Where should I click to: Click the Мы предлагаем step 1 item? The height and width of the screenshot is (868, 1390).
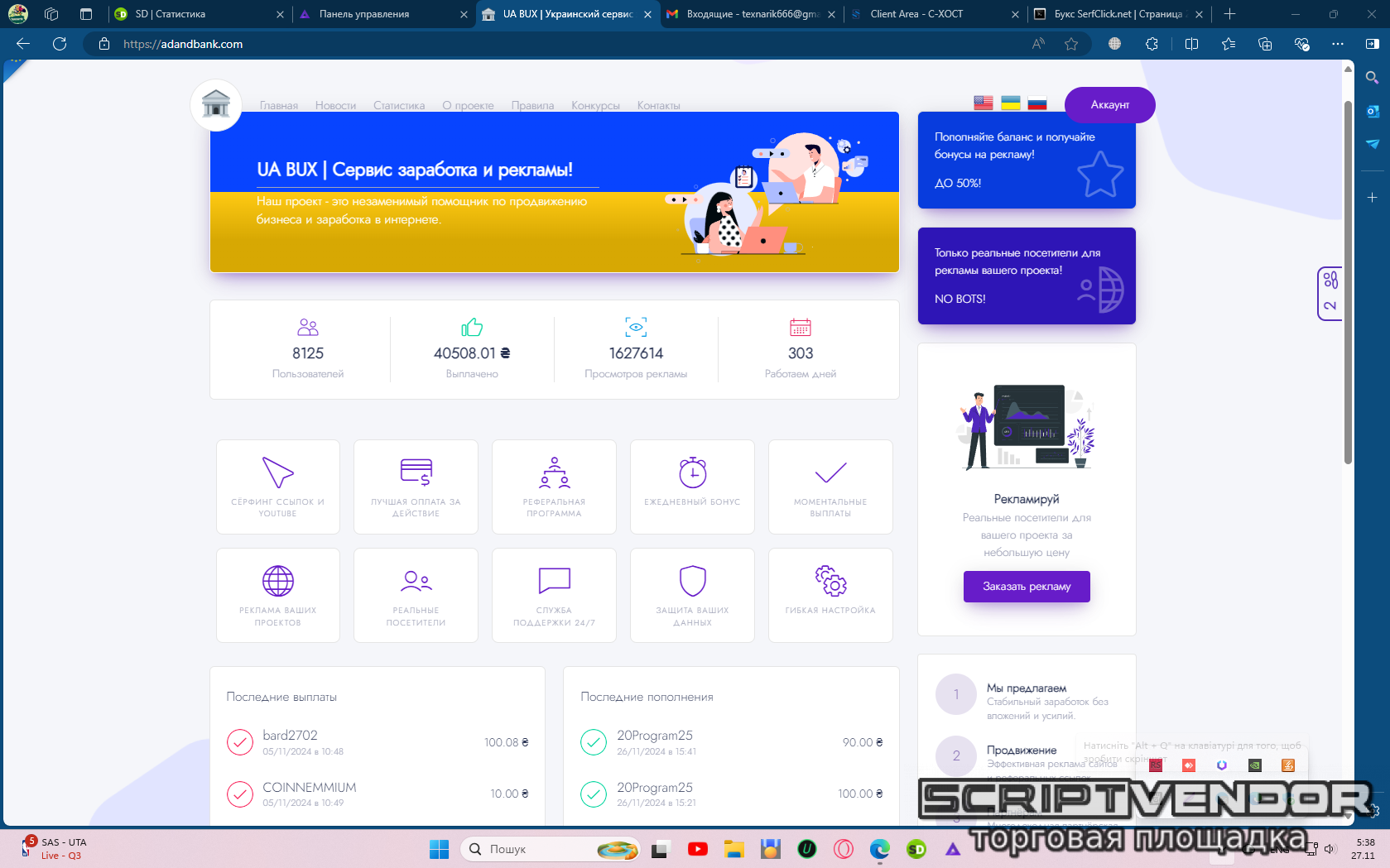pos(1027,702)
